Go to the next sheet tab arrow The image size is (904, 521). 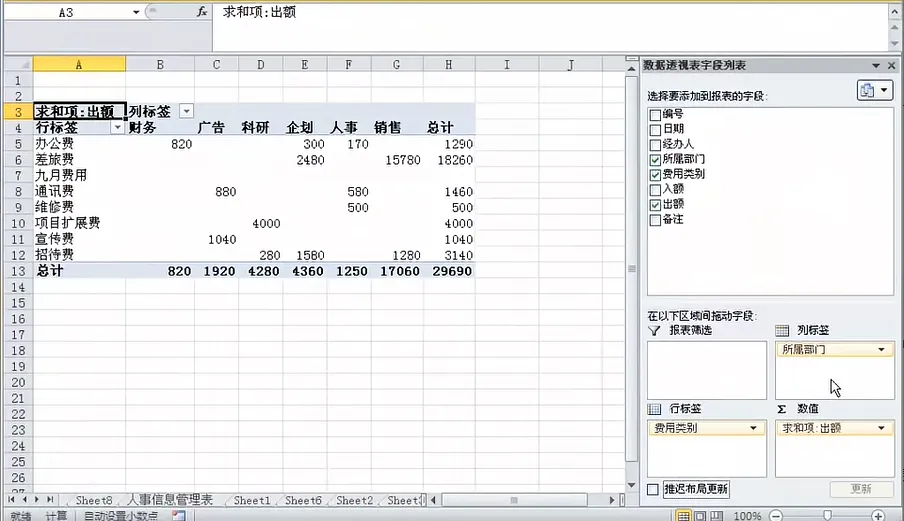[37, 500]
